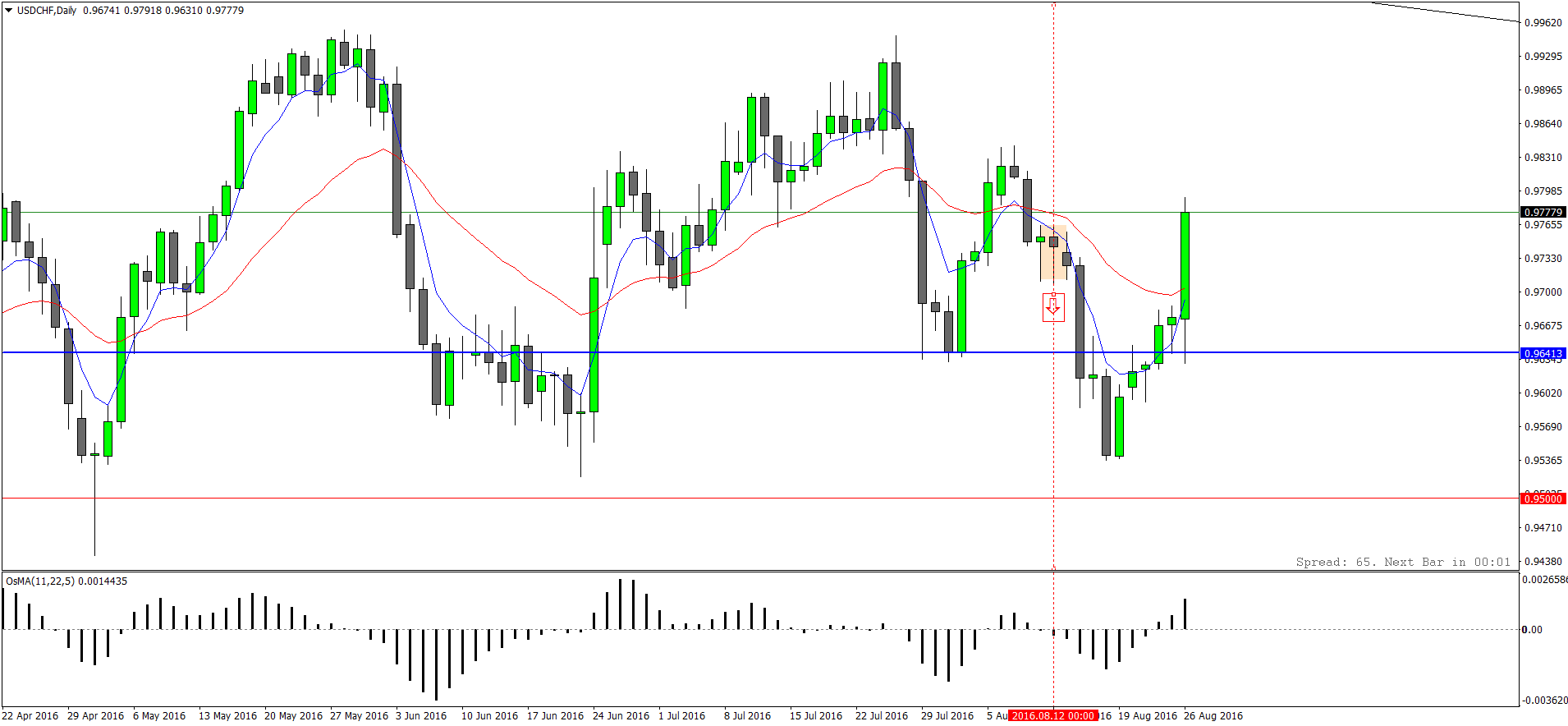The image size is (1568, 726).
Task: Click the OsMA 0.00 zero level label
Action: pos(1532,629)
